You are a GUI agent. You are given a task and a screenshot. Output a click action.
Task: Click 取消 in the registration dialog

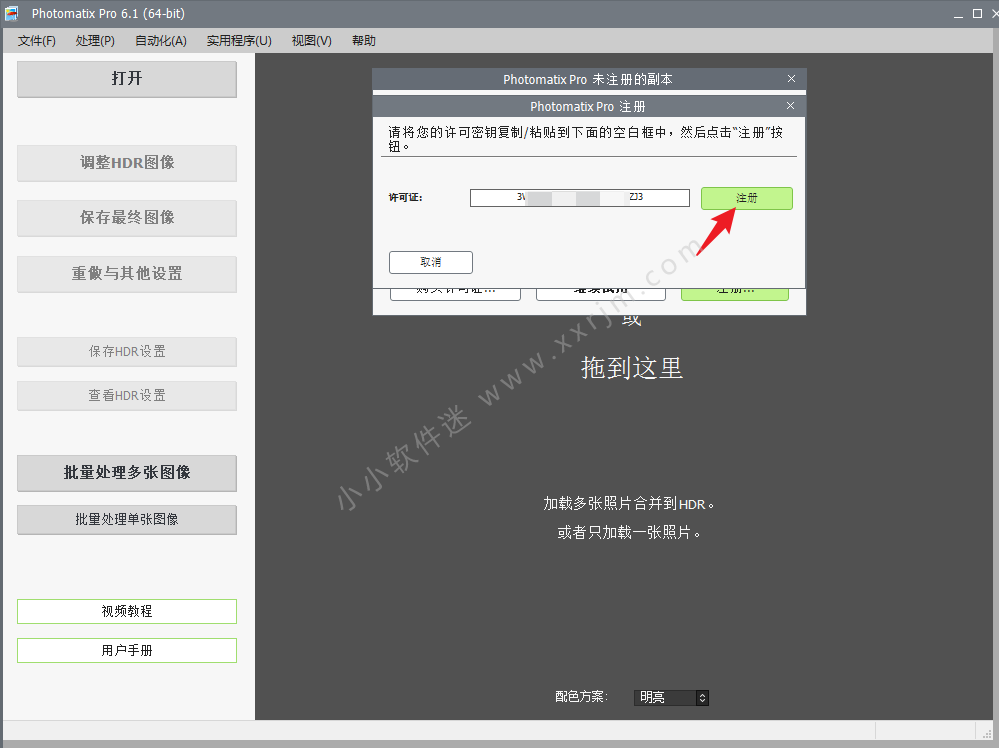(430, 262)
